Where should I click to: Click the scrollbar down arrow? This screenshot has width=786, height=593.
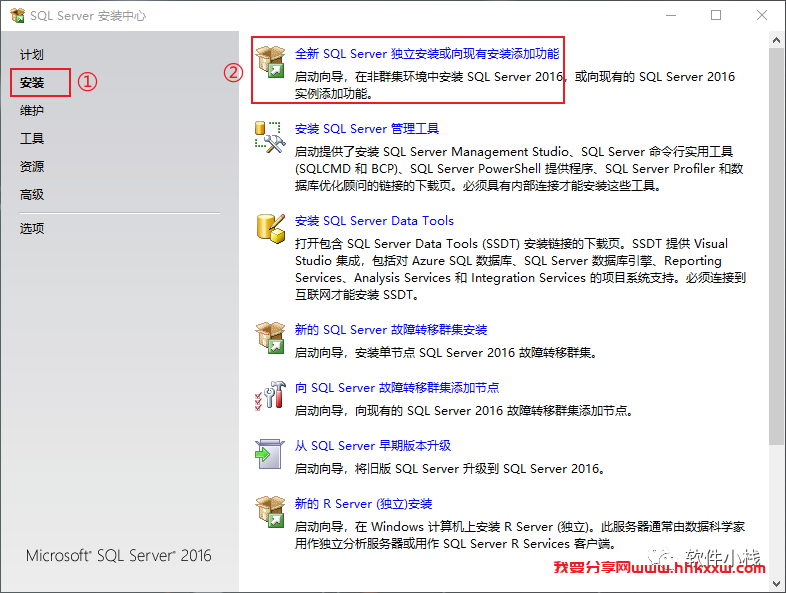pyautogui.click(x=776, y=584)
